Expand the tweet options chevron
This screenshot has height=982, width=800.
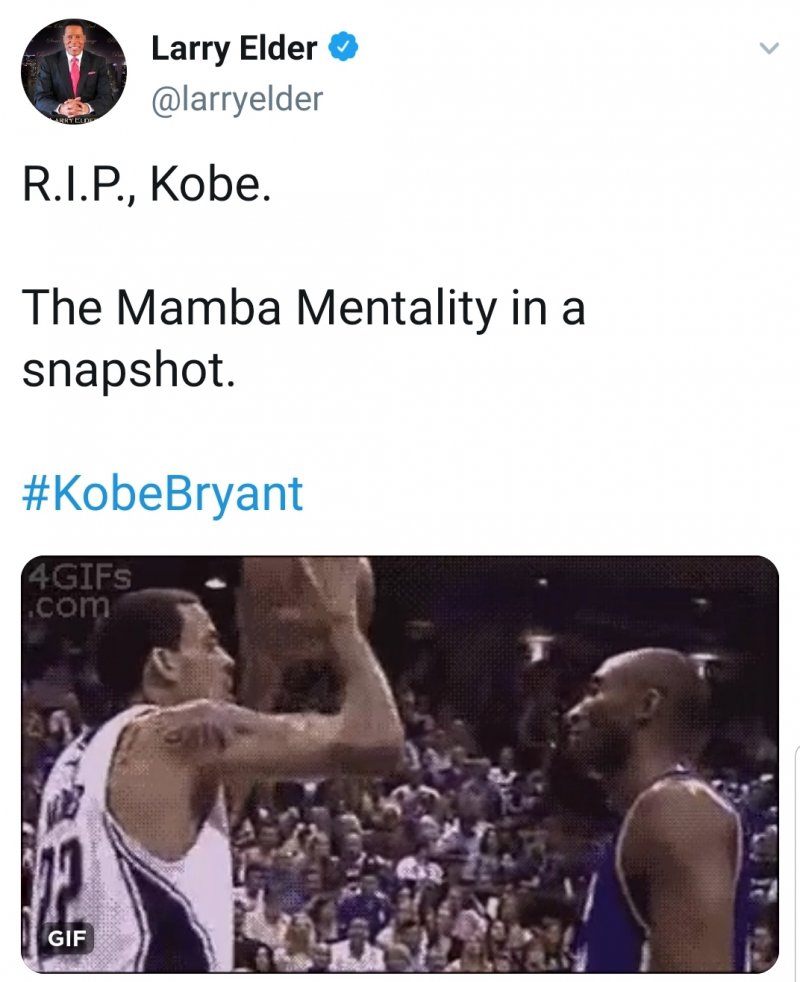click(767, 48)
